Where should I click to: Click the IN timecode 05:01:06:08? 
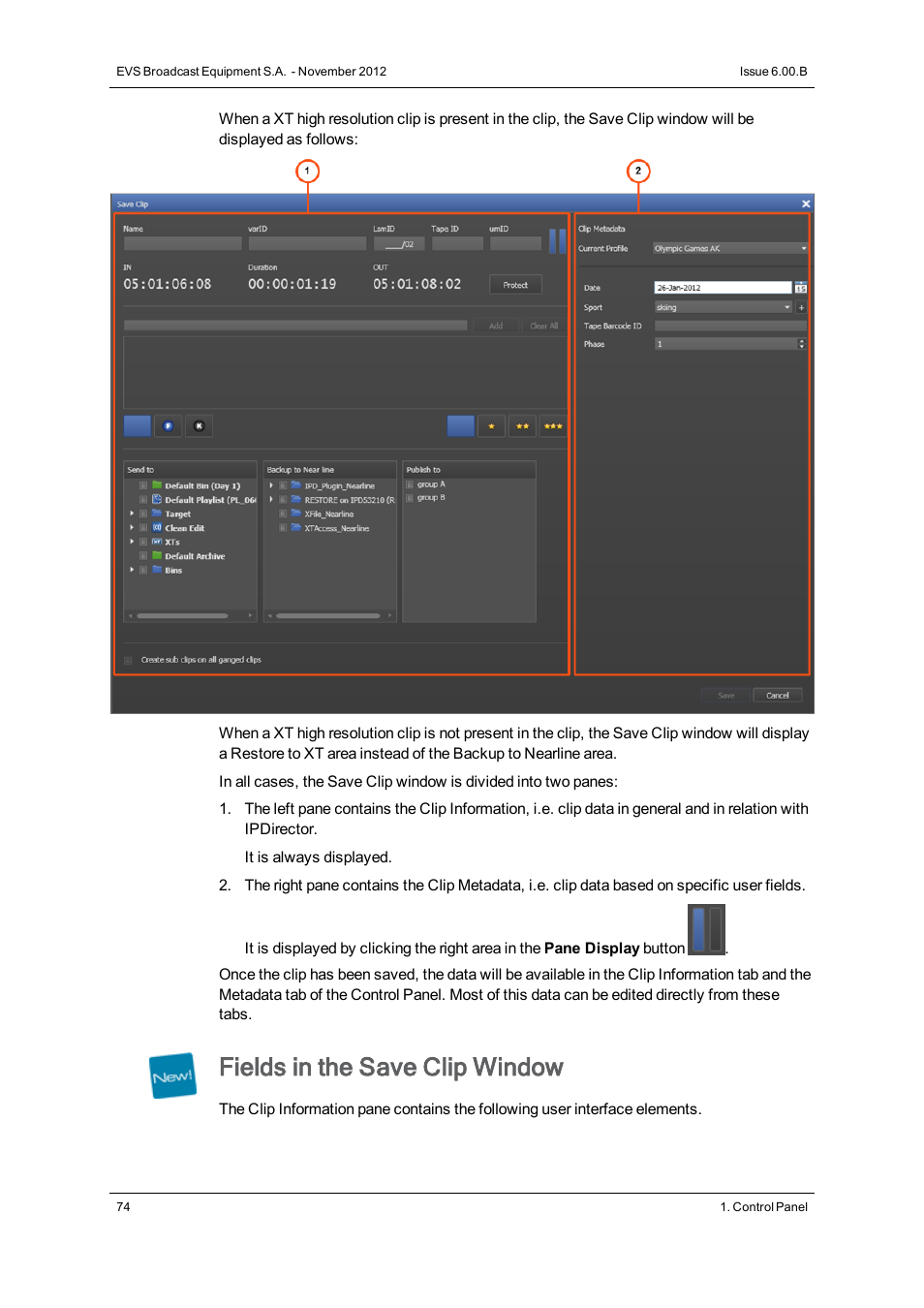click(168, 284)
